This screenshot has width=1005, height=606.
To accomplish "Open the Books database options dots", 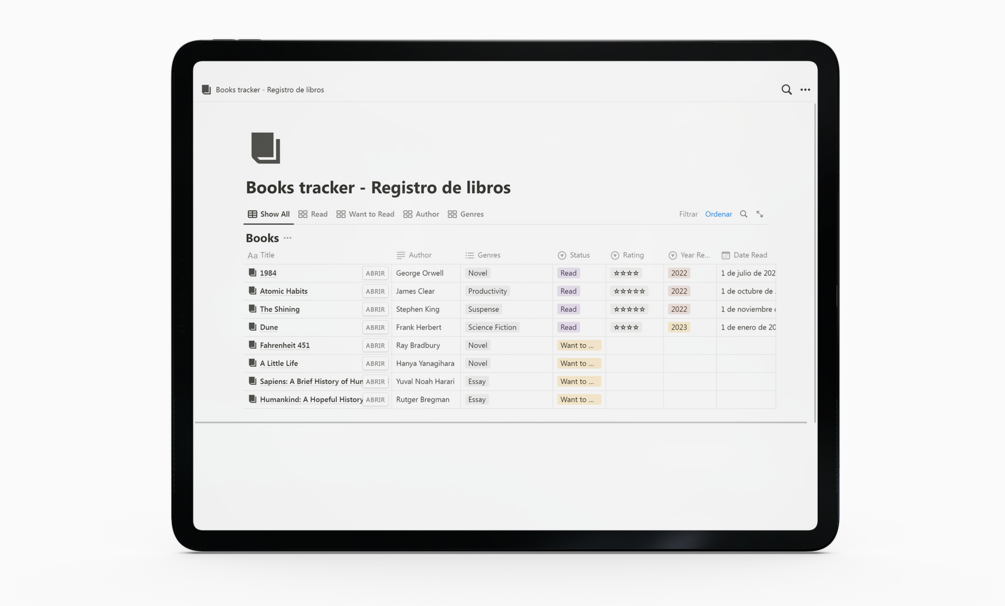I will pyautogui.click(x=287, y=238).
